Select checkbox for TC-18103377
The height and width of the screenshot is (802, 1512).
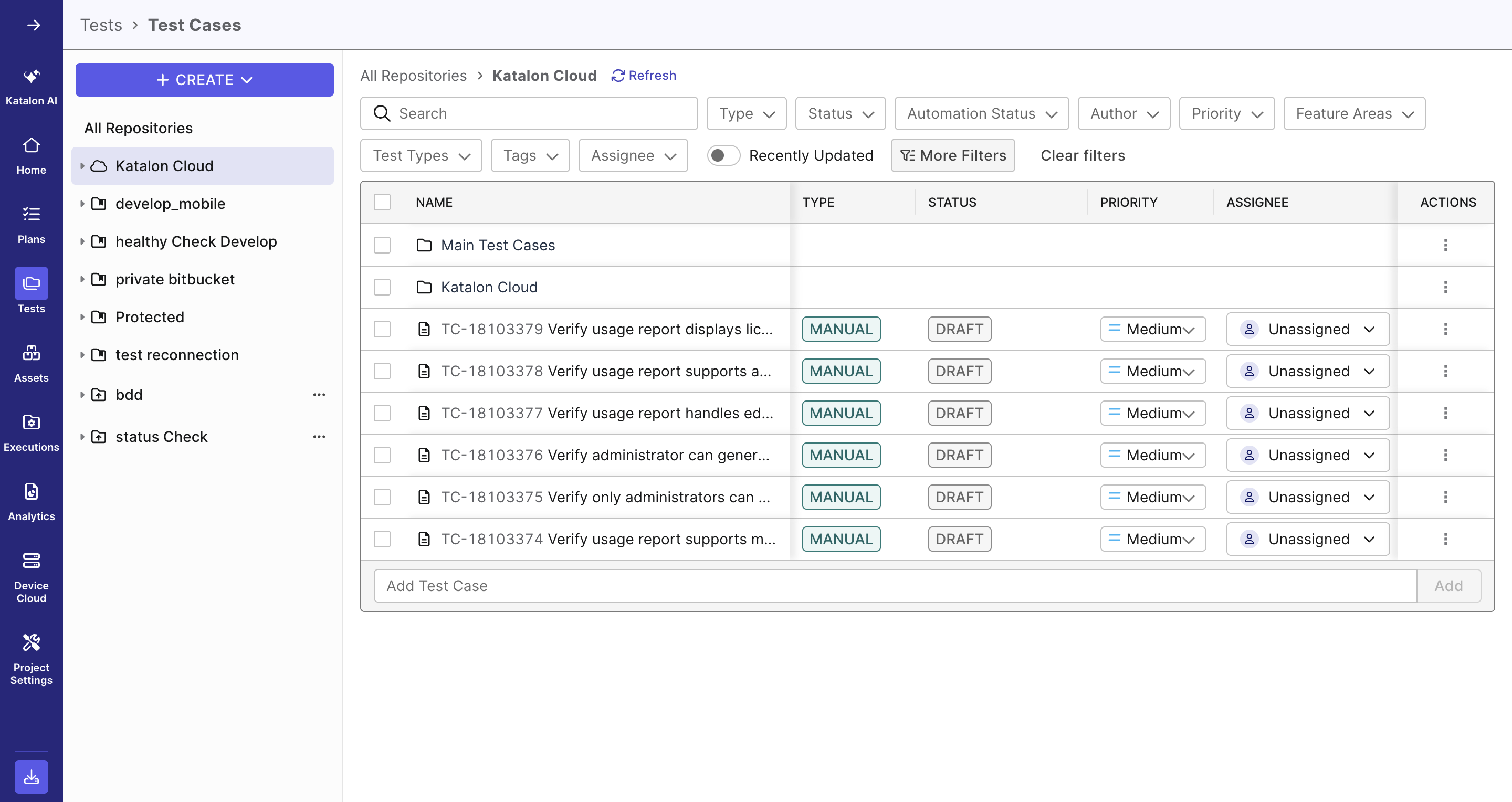click(x=382, y=413)
